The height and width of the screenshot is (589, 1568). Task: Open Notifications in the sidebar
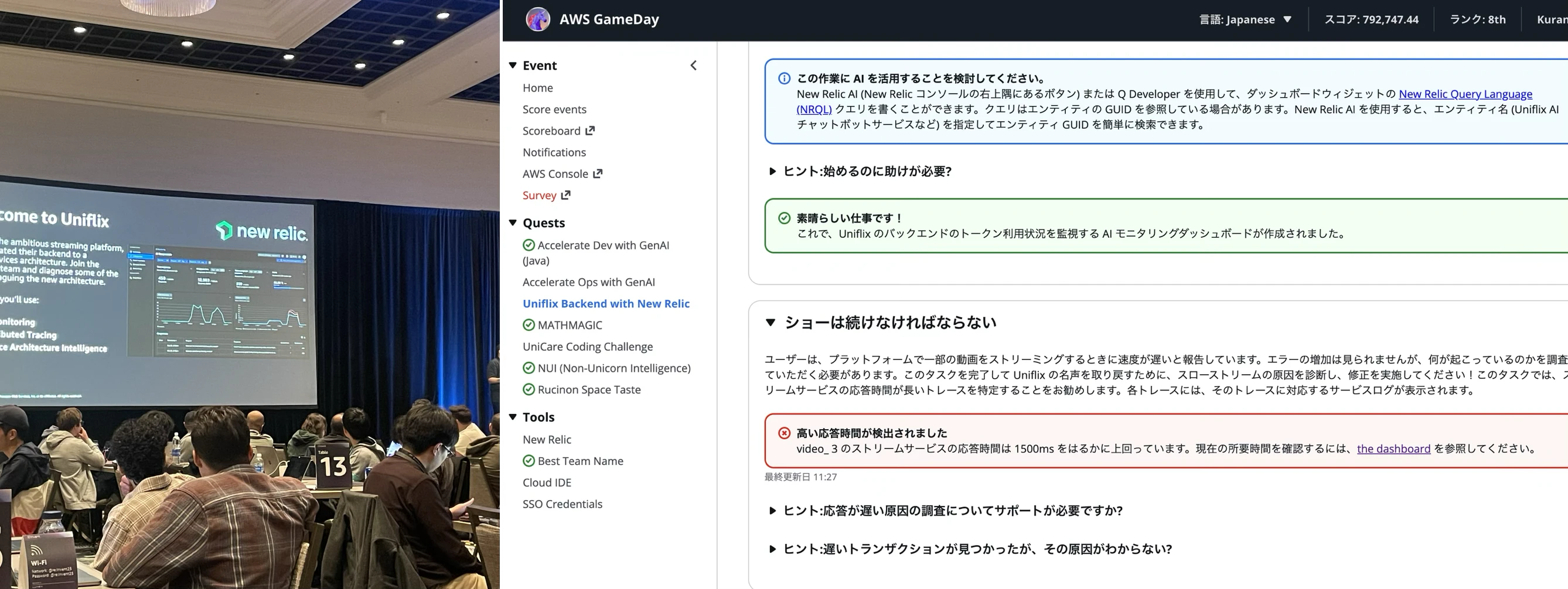click(x=554, y=152)
